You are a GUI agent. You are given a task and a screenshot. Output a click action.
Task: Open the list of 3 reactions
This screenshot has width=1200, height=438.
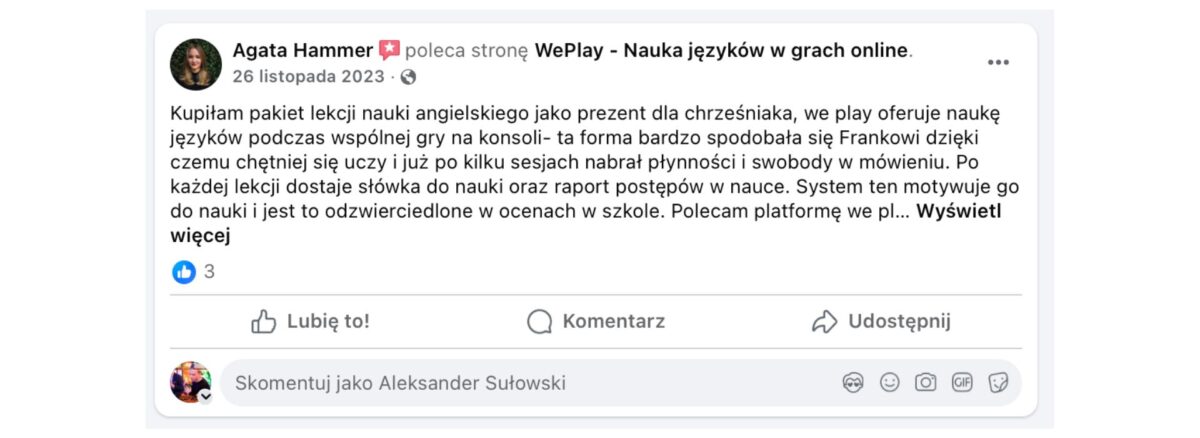(209, 271)
